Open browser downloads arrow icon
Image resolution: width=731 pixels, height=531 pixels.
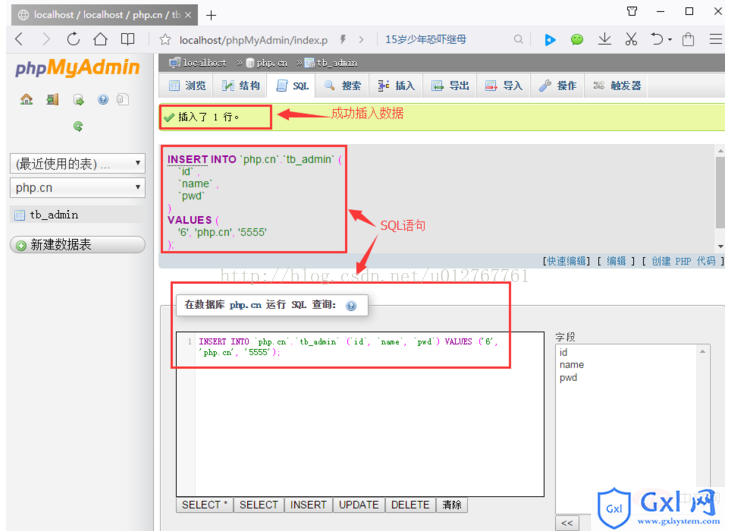point(605,39)
